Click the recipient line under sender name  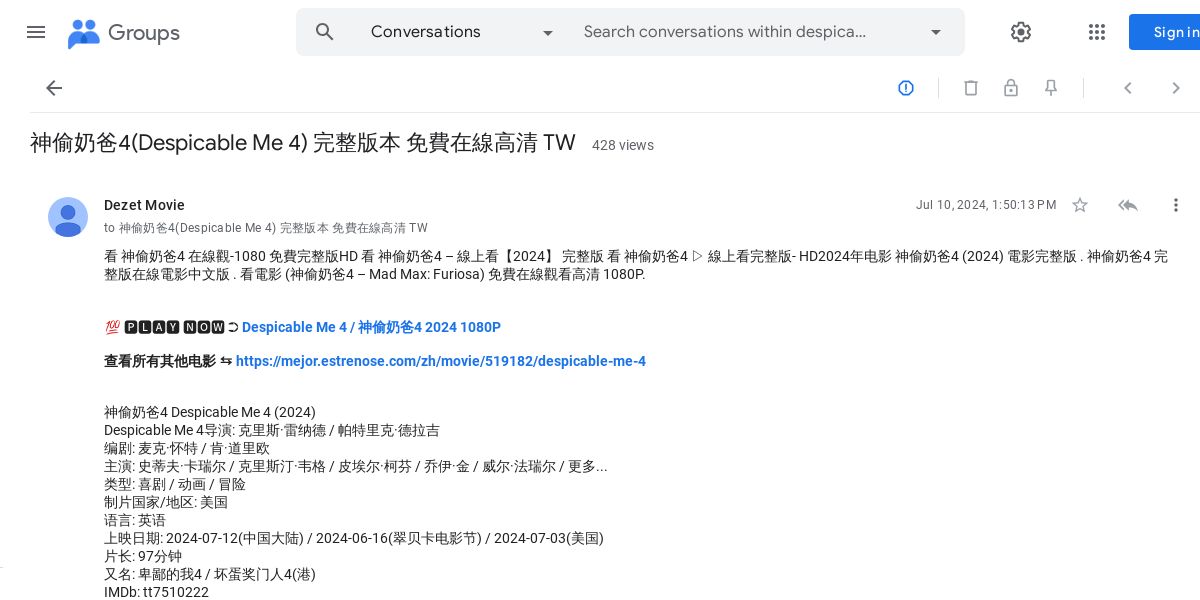[x=266, y=228]
